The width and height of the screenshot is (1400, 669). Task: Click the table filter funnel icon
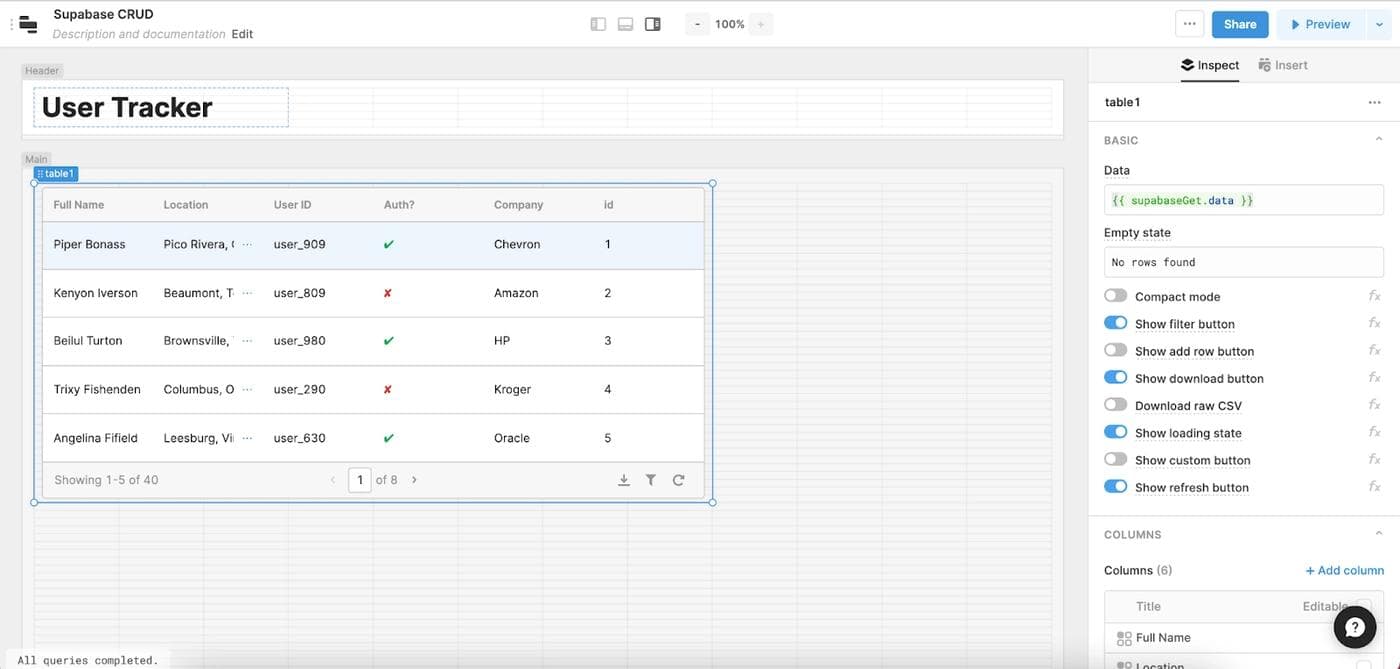click(x=651, y=480)
